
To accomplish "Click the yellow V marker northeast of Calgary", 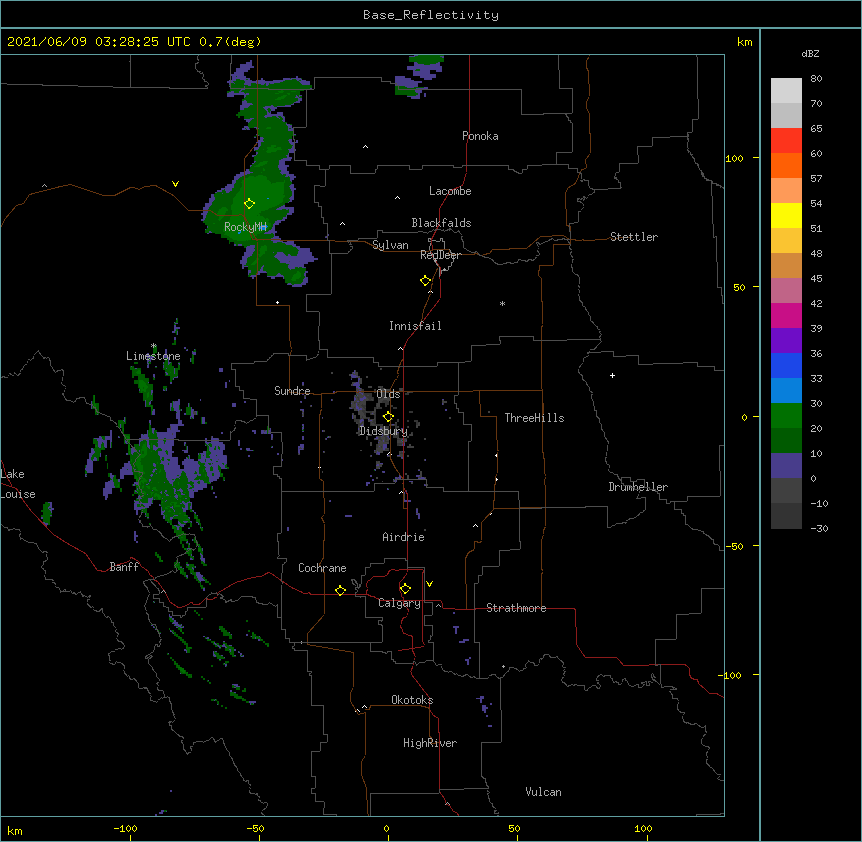I will tap(429, 584).
